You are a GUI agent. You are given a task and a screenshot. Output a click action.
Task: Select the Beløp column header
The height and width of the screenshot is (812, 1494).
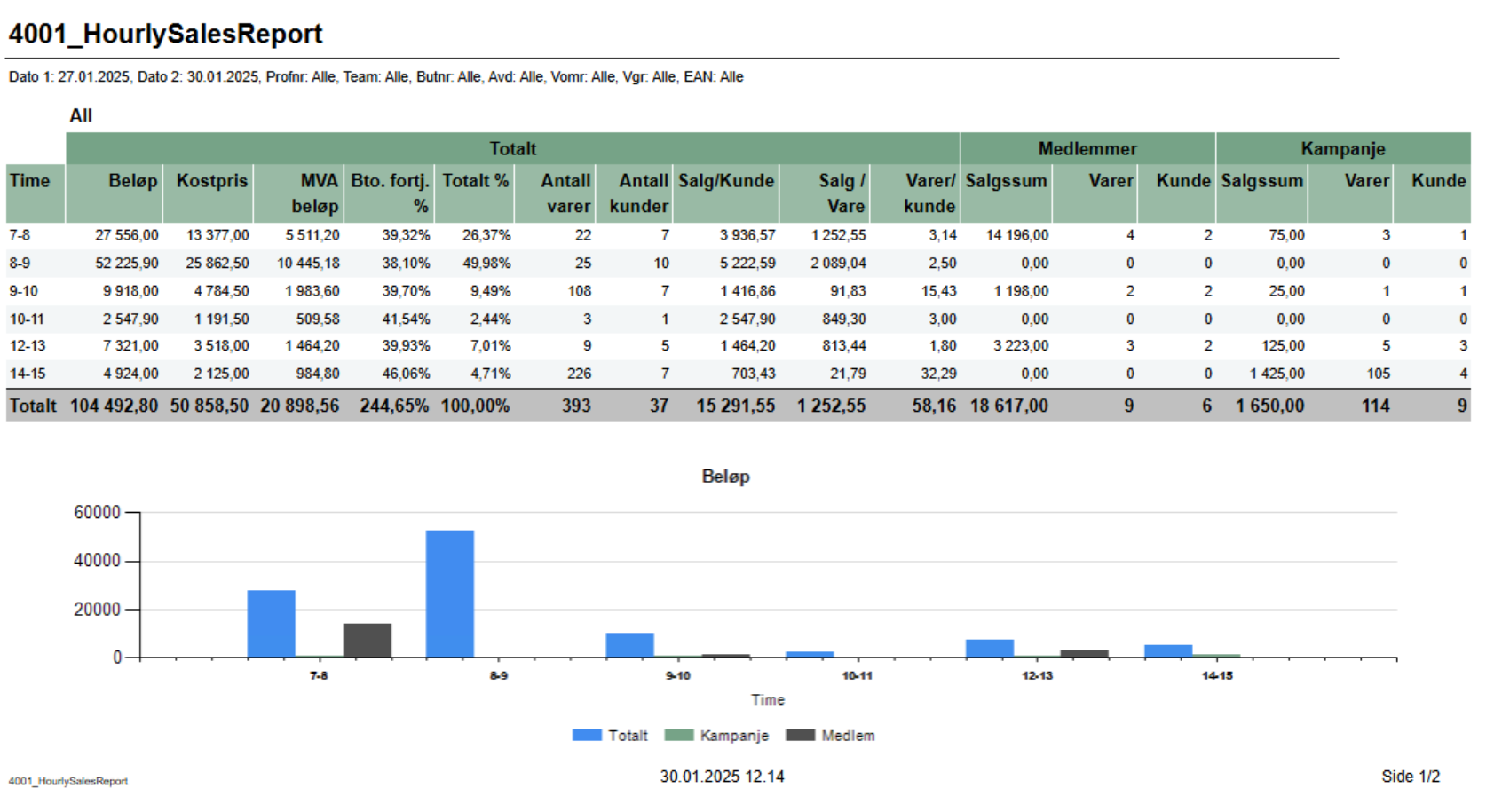[x=132, y=181]
